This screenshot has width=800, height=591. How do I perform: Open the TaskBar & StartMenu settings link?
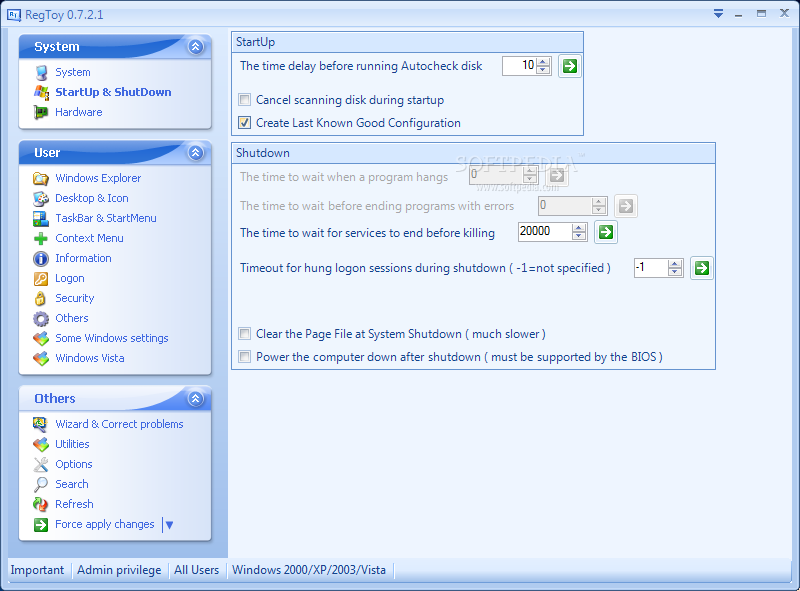click(x=106, y=218)
